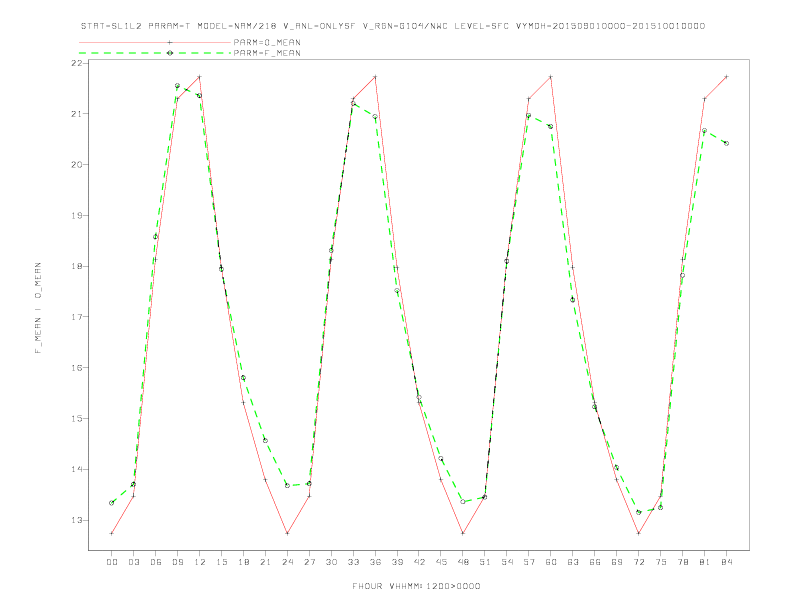Click x-axis tick label 15
This screenshot has width=792, height=612.
pos(221,562)
